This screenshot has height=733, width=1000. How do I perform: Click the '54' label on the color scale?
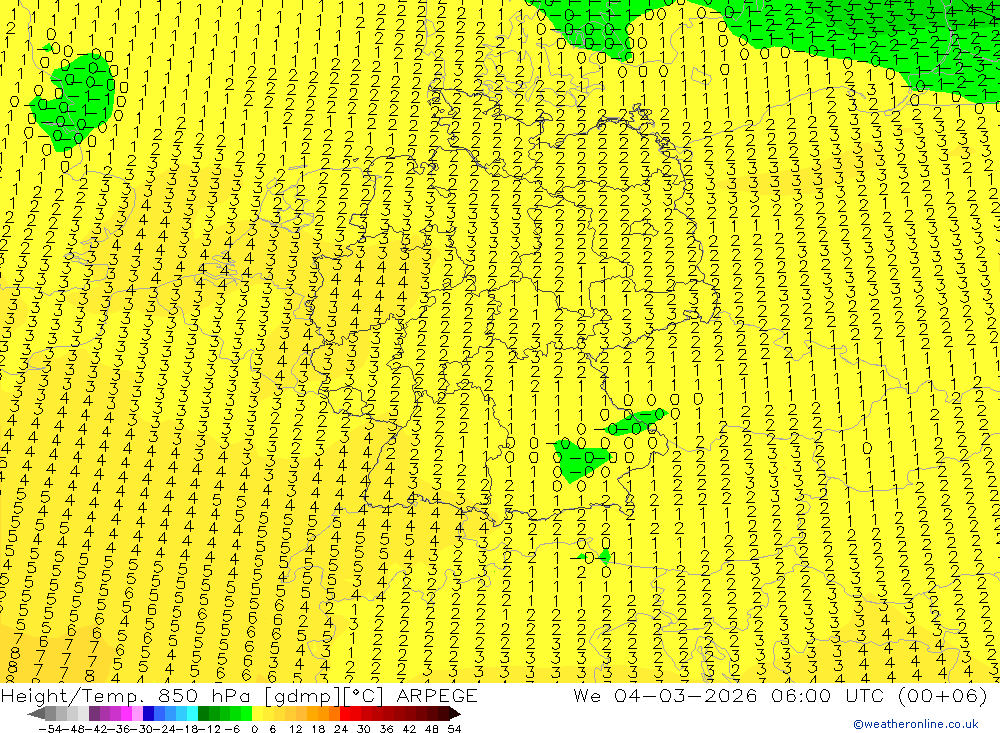[454, 729]
